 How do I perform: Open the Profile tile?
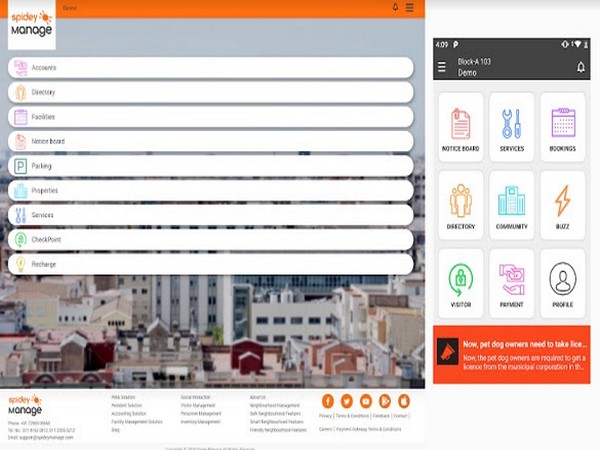tap(562, 283)
